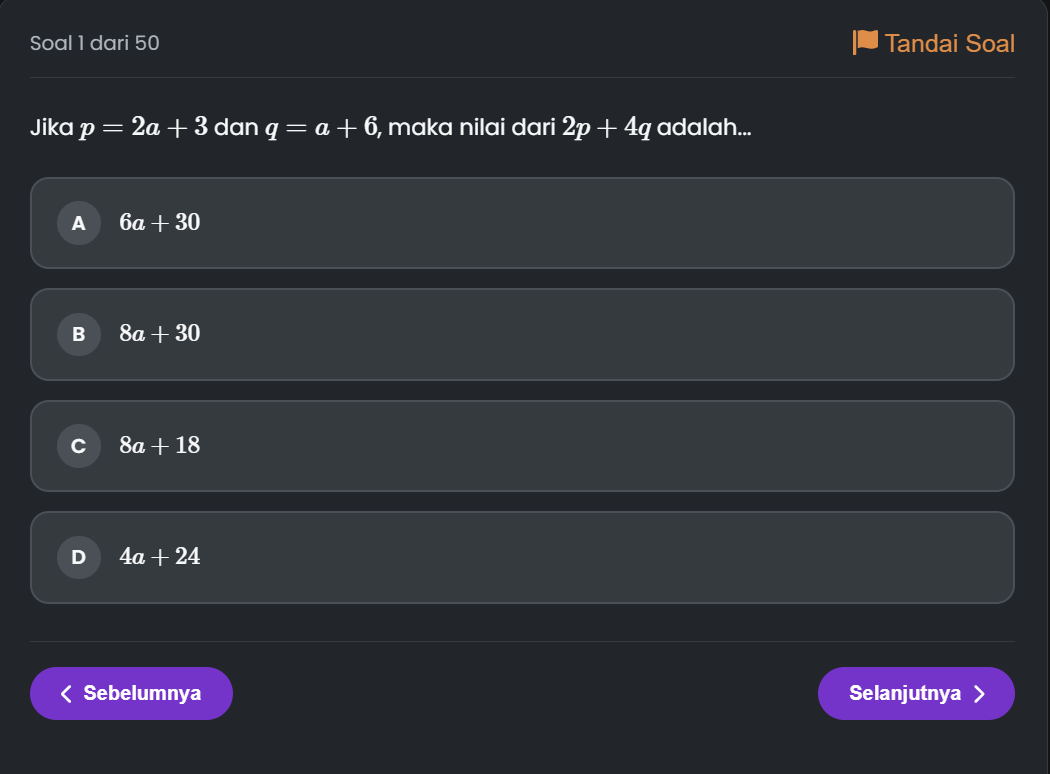
Task: Click empty area of option D card
Action: click(603, 557)
